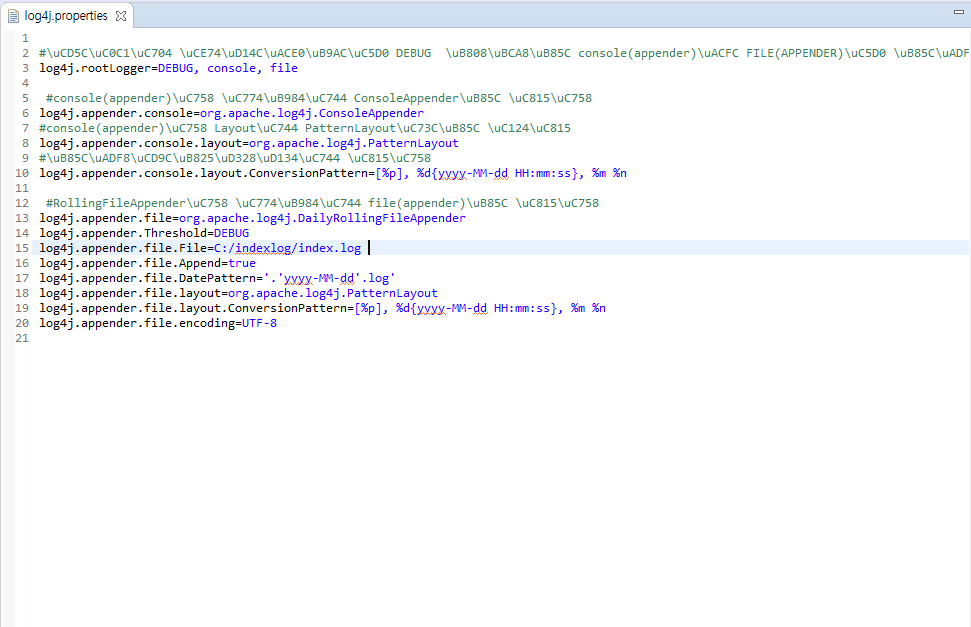Click the PatternLayout comment on line 7
The width and height of the screenshot is (971, 627).
(x=305, y=128)
